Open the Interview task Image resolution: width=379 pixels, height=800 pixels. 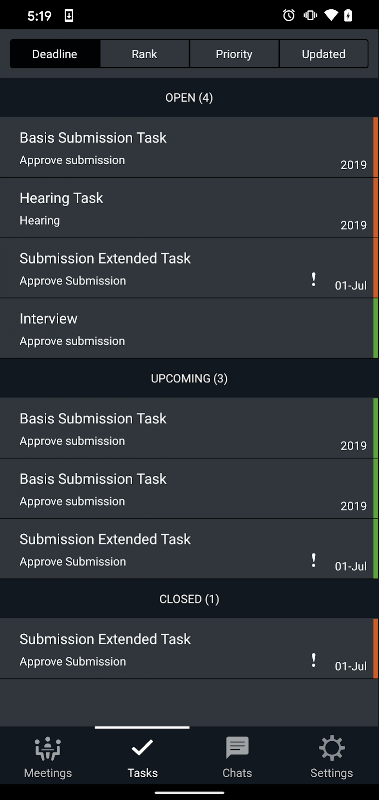point(187,328)
